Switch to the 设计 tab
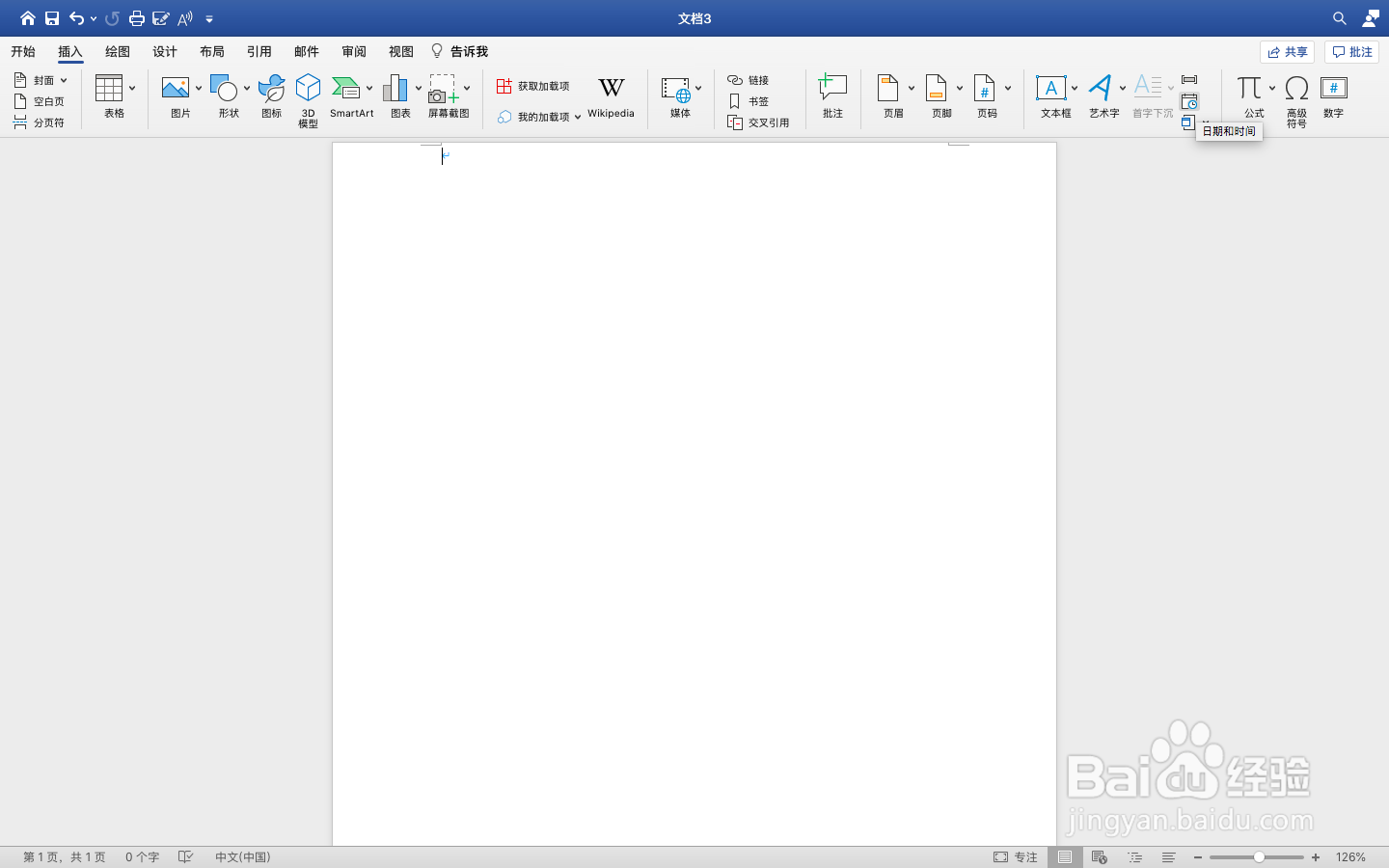1389x868 pixels. pos(165,52)
